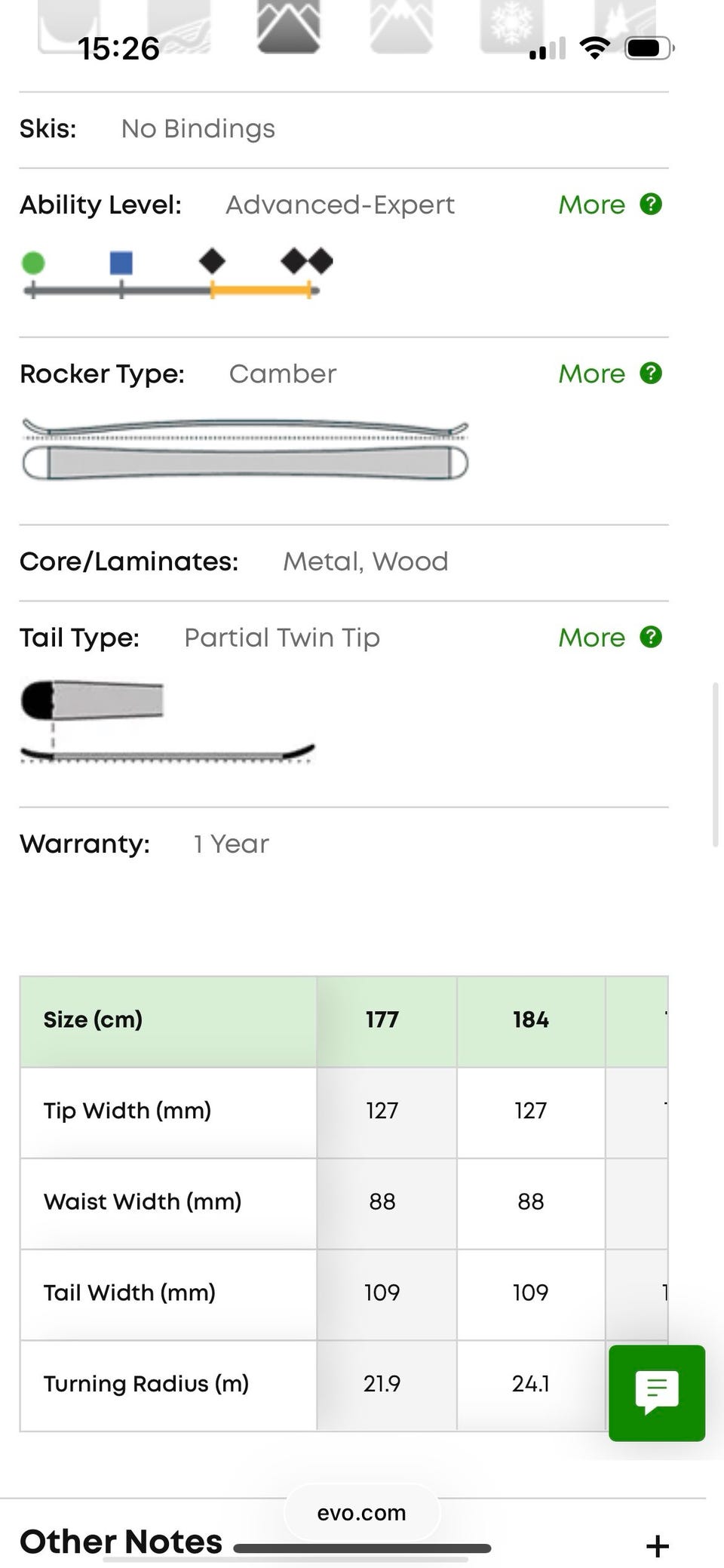Click the Rocker Type help question mark
Screen dimensions: 724x1568
pyautogui.click(x=651, y=374)
